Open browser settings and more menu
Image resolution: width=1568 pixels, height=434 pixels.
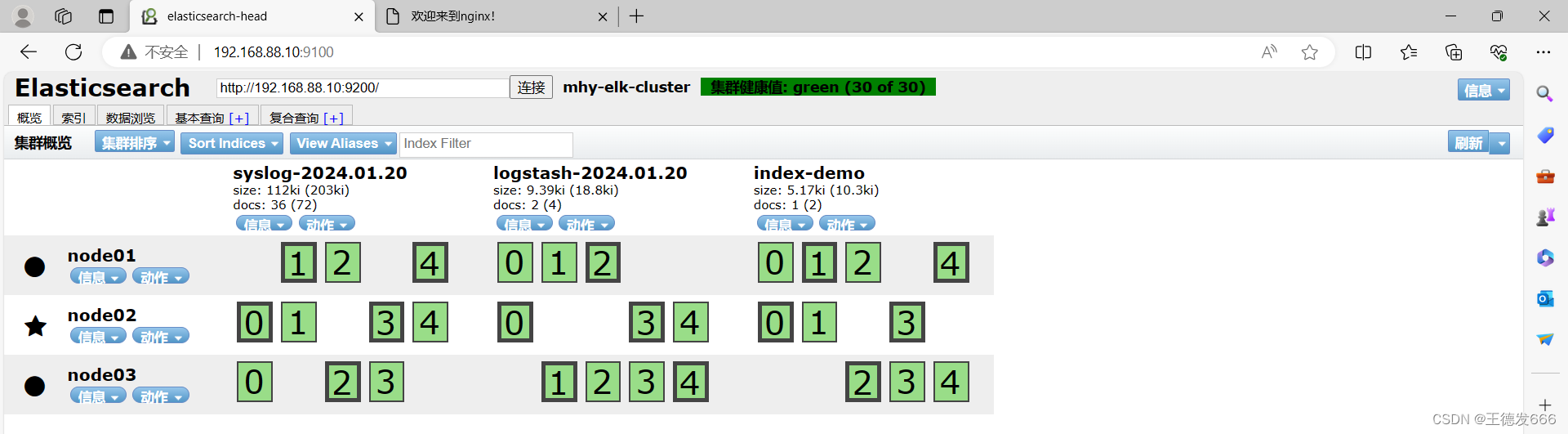click(1543, 52)
